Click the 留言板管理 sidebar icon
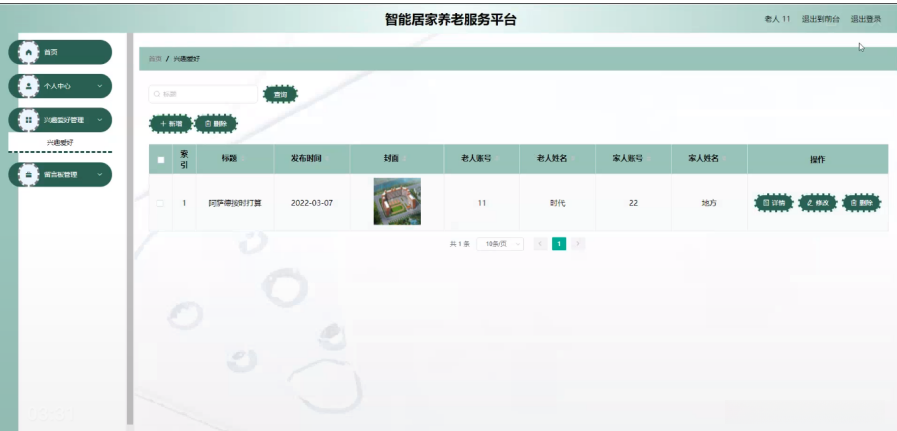897x431 pixels. click(x=29, y=175)
